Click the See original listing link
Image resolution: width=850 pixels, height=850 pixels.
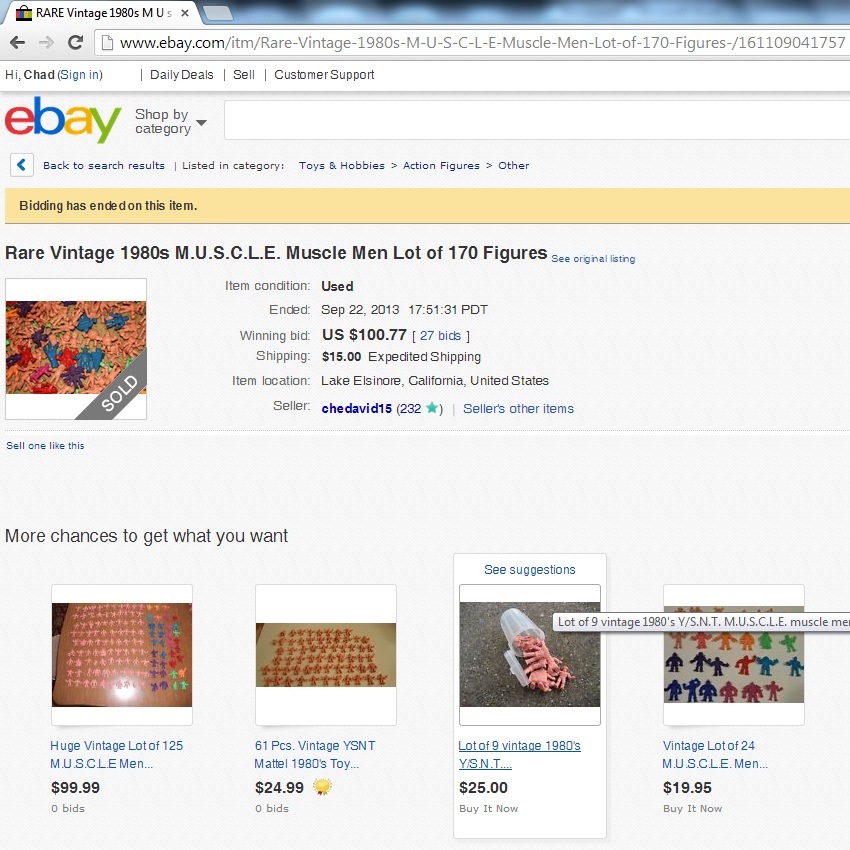point(593,259)
